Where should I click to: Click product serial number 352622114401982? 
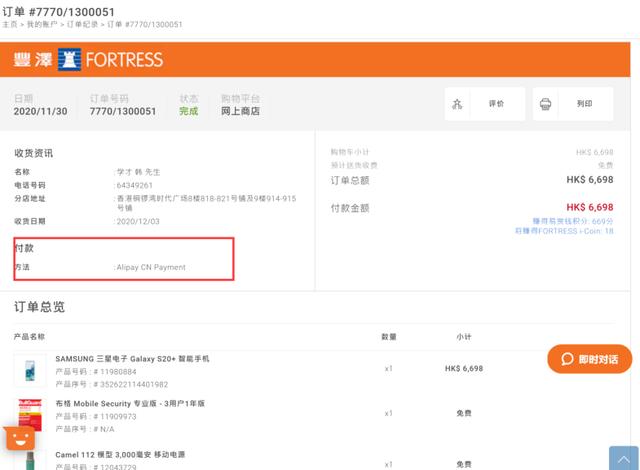134,384
